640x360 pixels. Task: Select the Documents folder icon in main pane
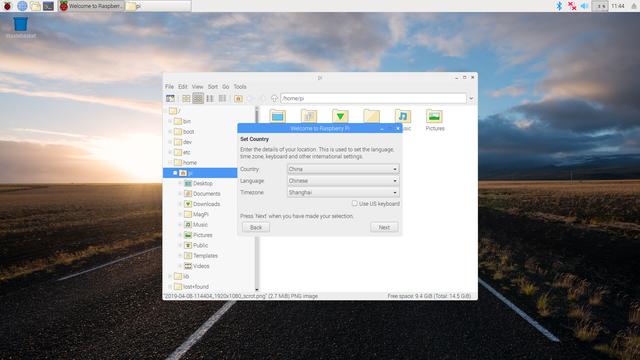coord(309,117)
